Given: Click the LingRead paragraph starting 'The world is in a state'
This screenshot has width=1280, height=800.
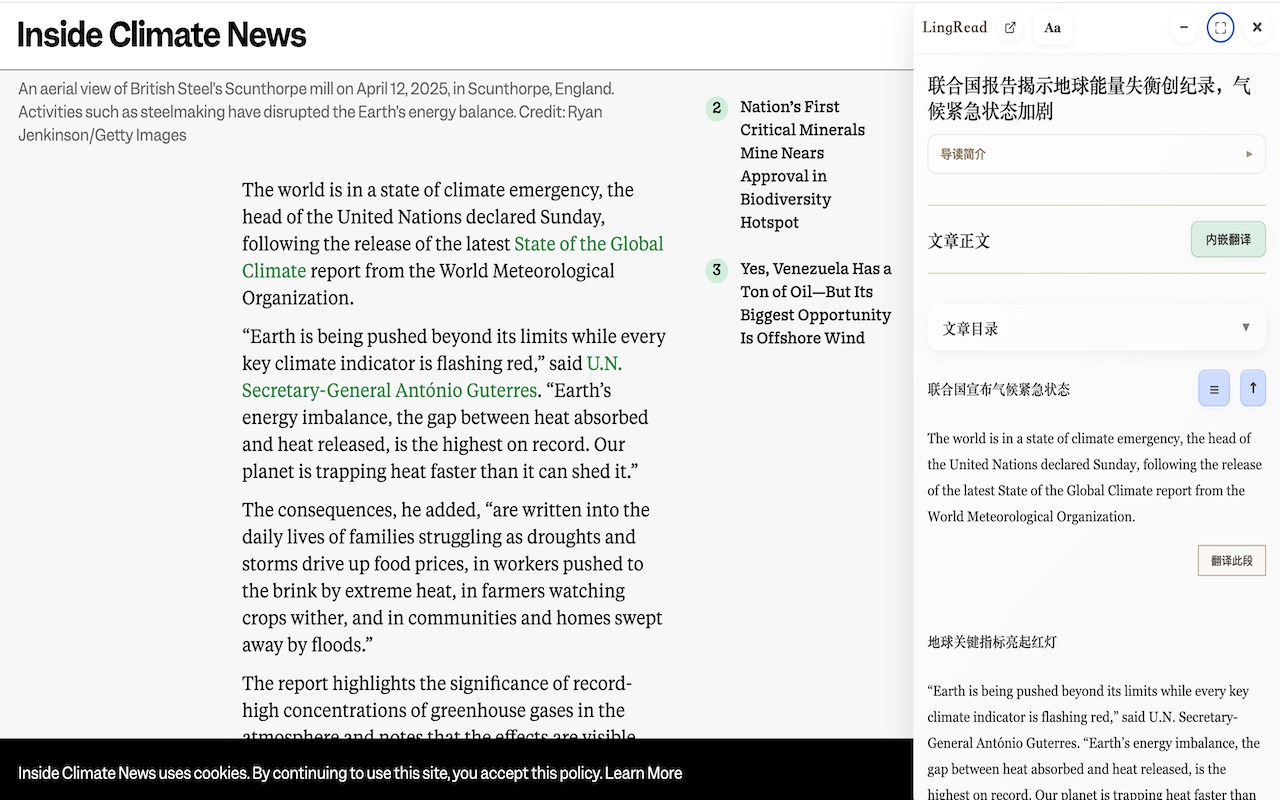Looking at the screenshot, I should tap(1095, 478).
